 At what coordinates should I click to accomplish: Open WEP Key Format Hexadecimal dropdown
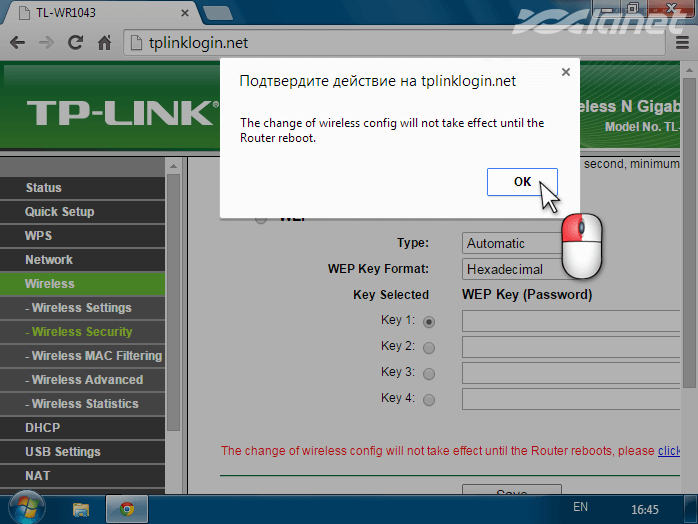pos(510,269)
